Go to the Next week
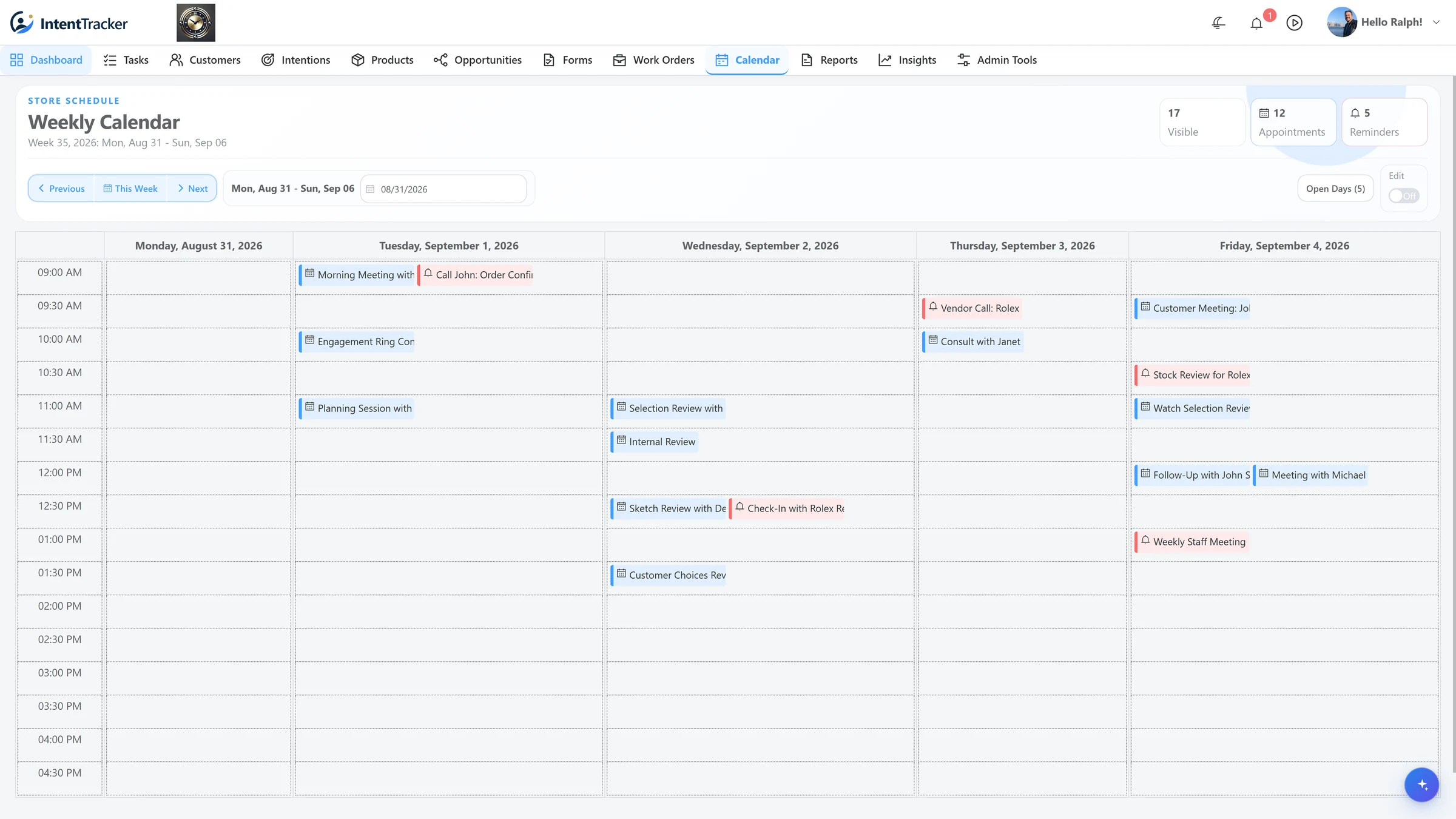Screen dimensions: 1456x819 point(192,189)
